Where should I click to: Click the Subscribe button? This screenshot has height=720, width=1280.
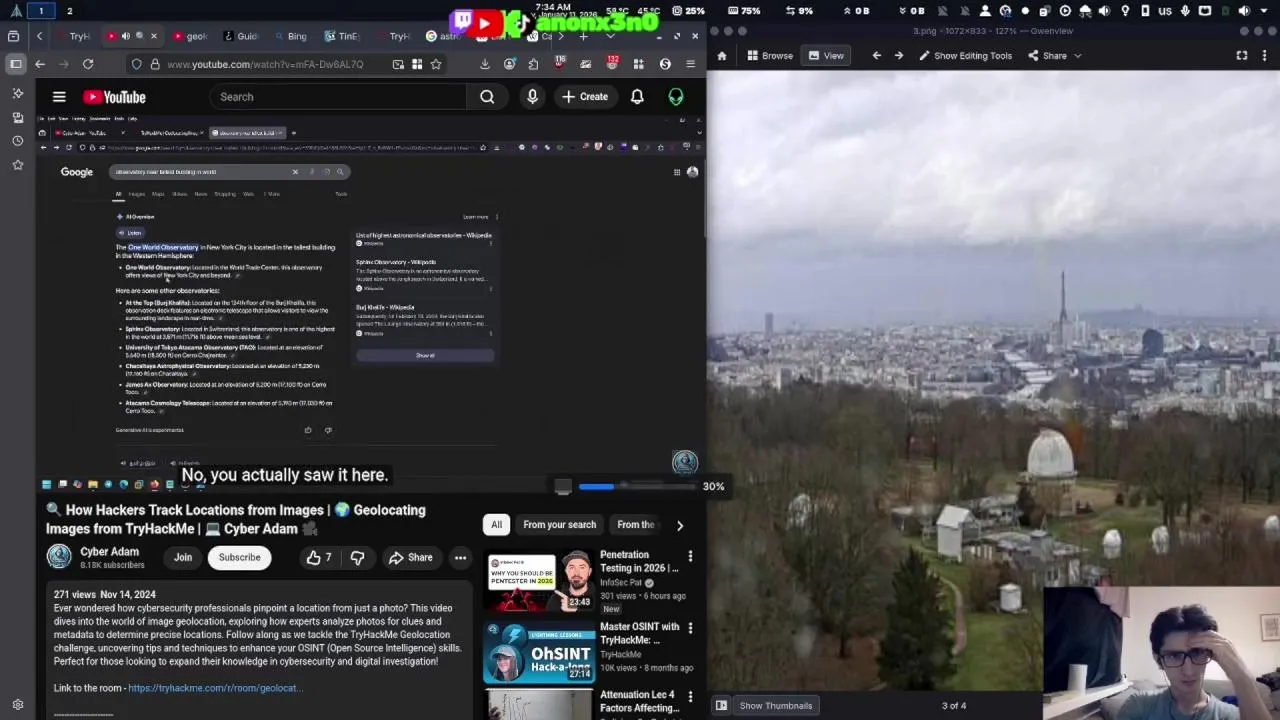tap(239, 558)
